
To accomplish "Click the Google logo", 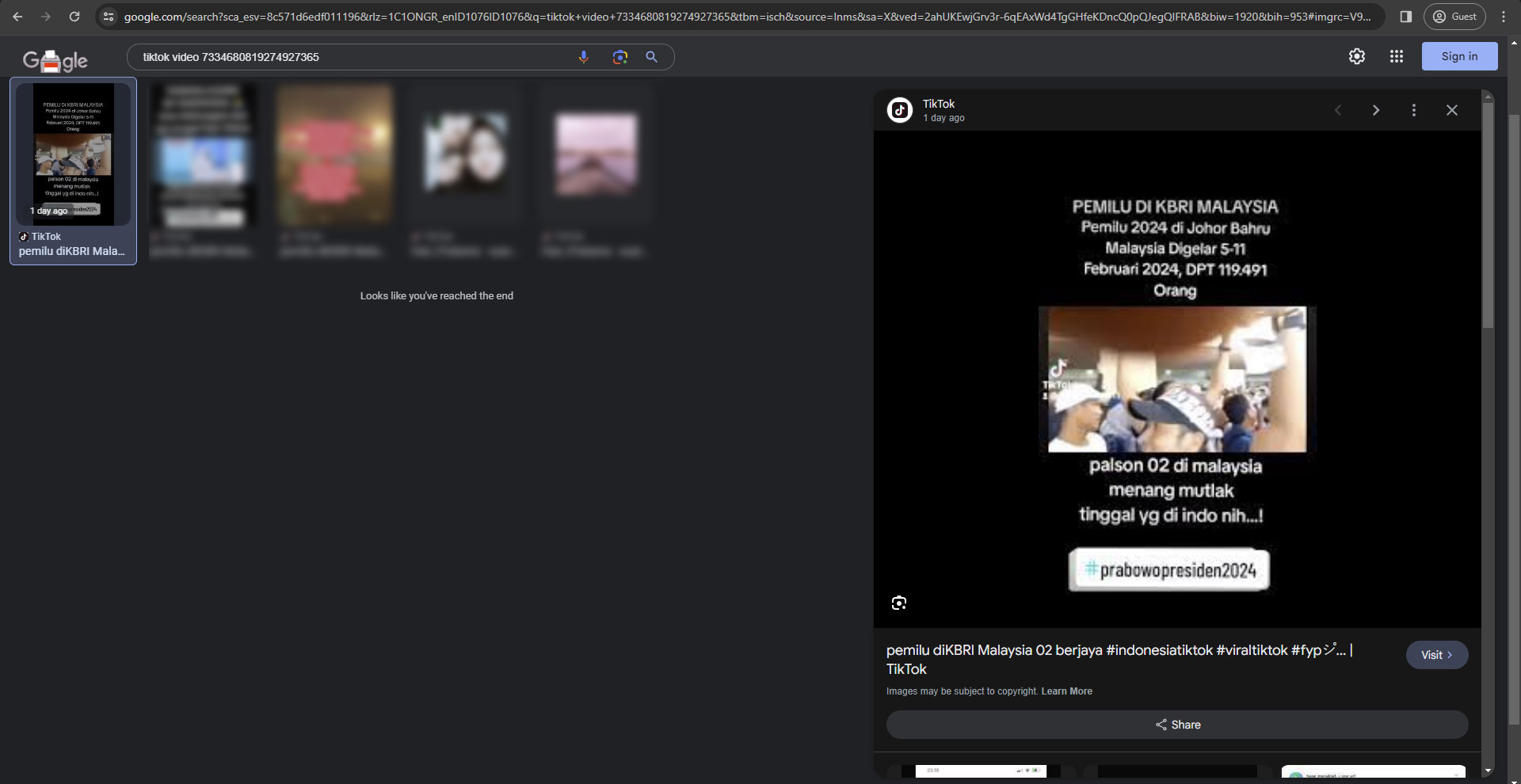I will click(55, 60).
